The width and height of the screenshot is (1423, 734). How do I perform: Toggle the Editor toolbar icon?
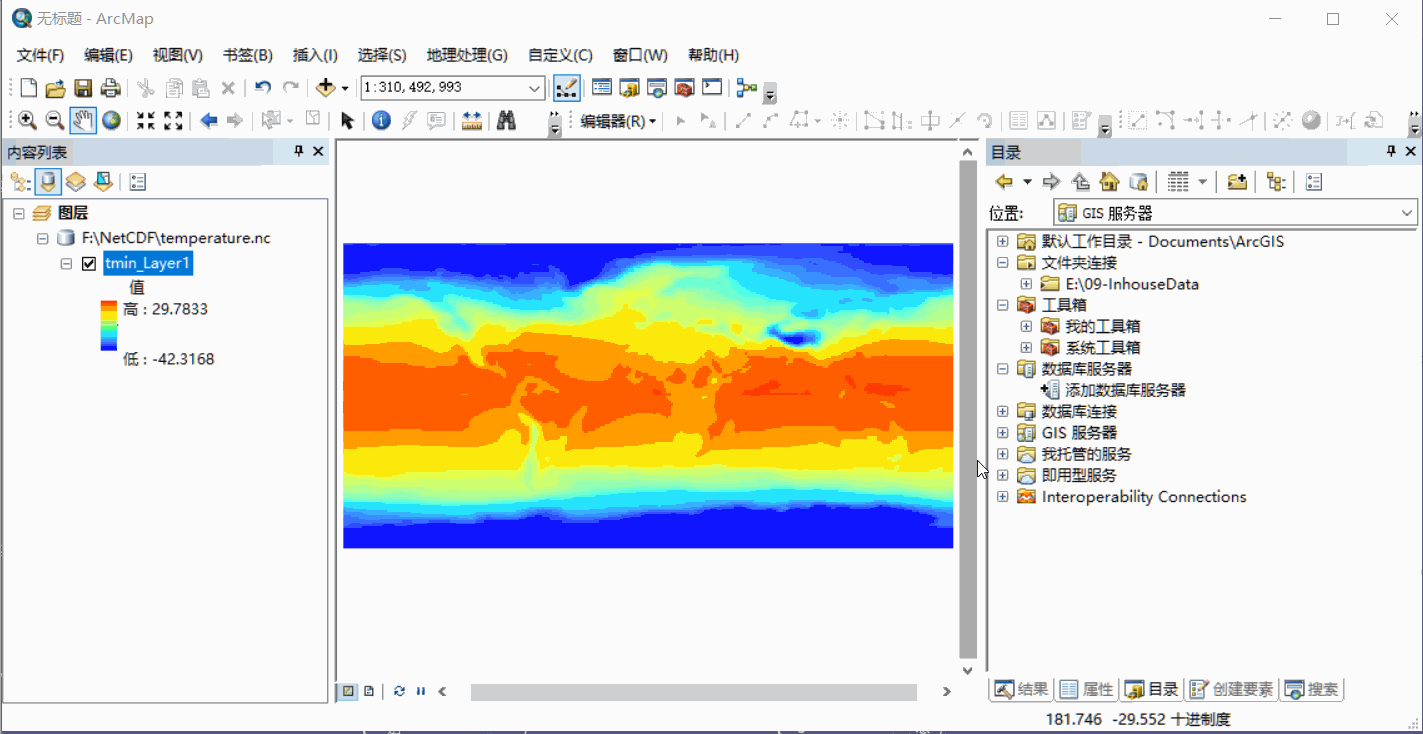click(566, 88)
